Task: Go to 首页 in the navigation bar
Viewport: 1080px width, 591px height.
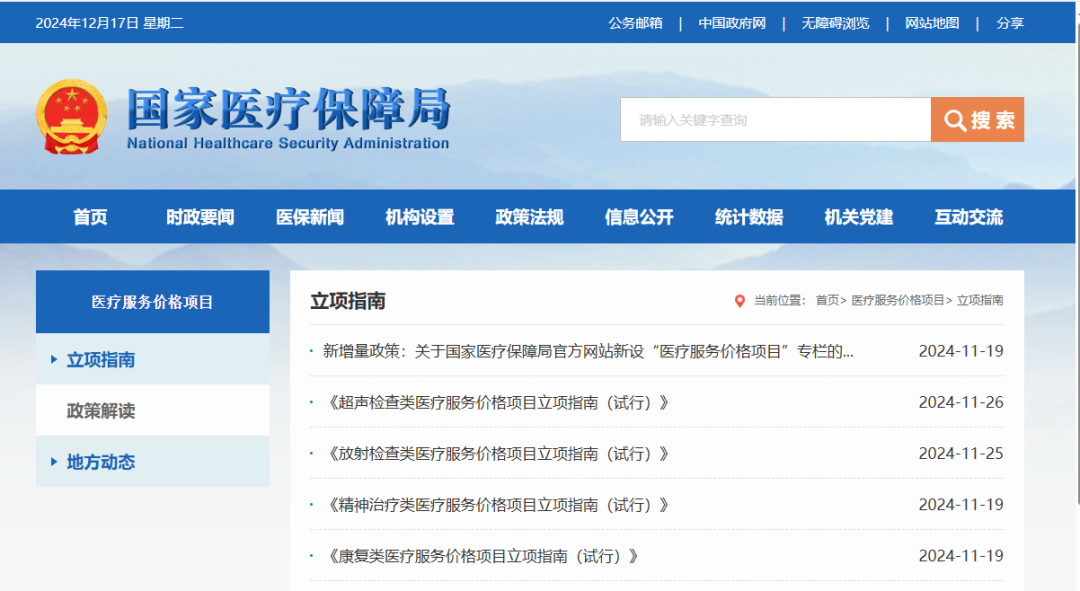Action: point(90,217)
